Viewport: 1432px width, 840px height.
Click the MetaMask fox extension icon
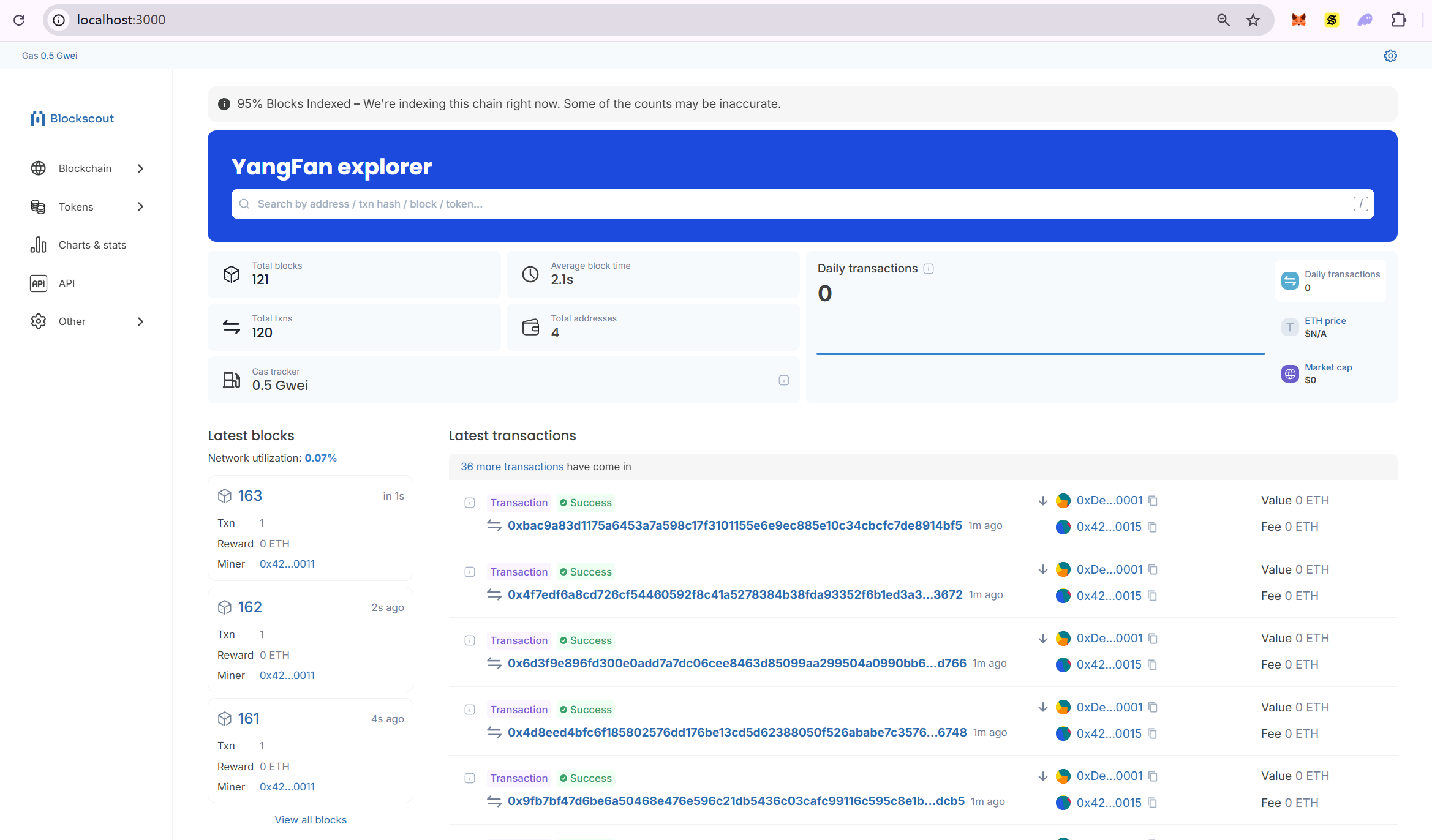1298,20
